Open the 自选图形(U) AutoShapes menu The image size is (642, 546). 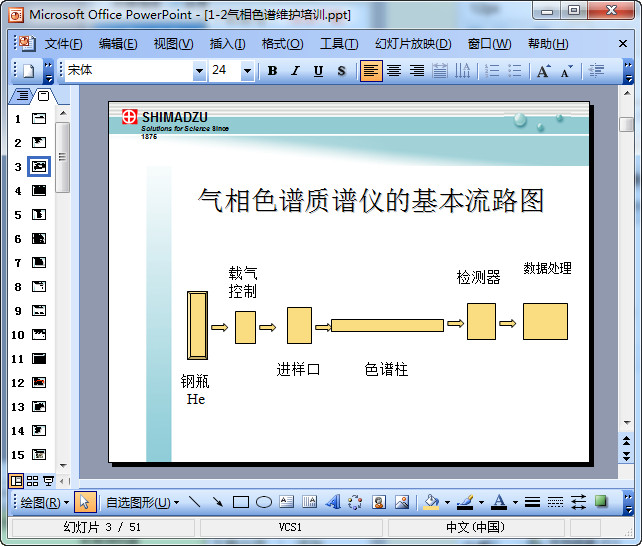[x=142, y=503]
